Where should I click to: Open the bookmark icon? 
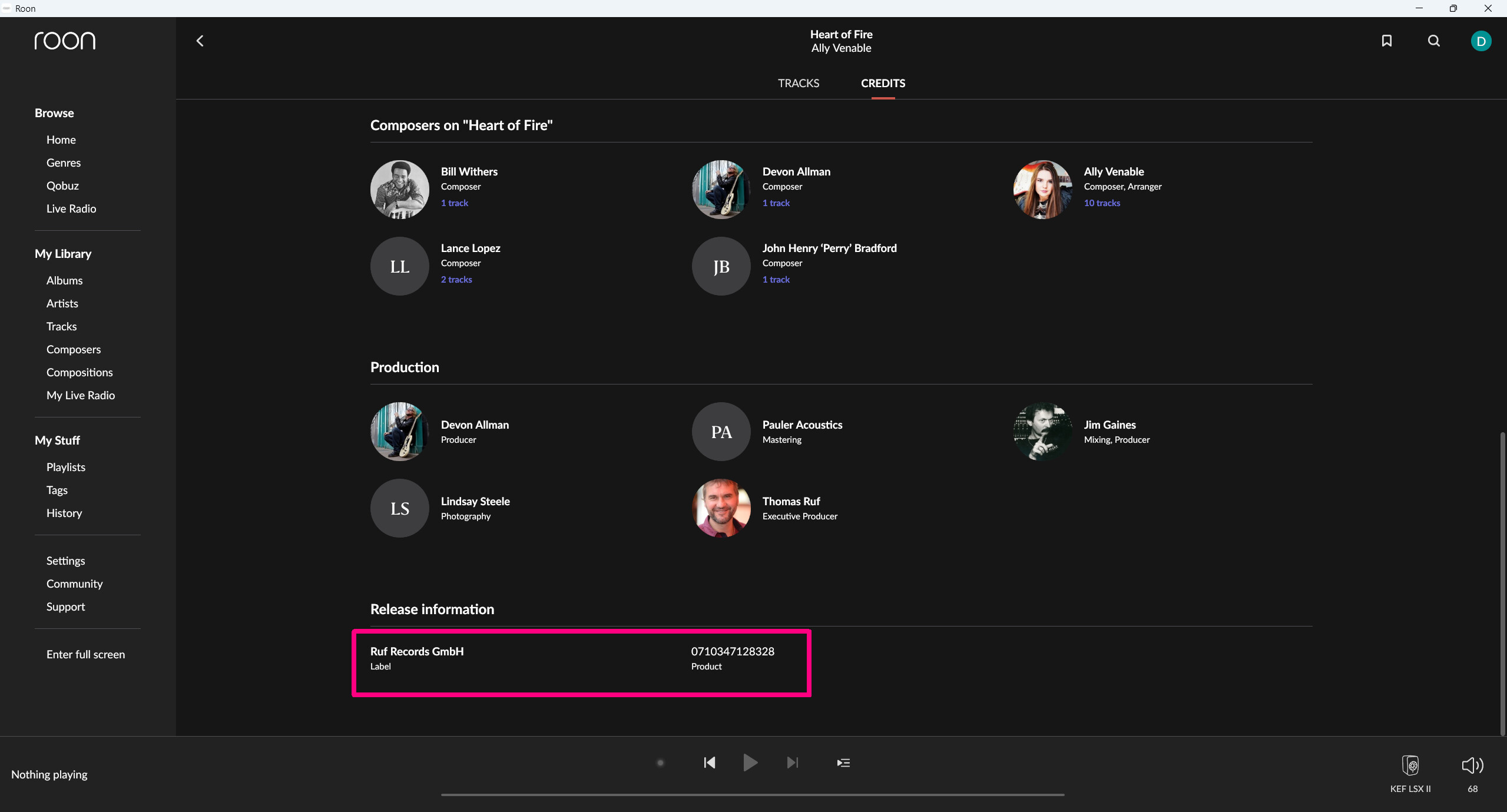coord(1386,41)
